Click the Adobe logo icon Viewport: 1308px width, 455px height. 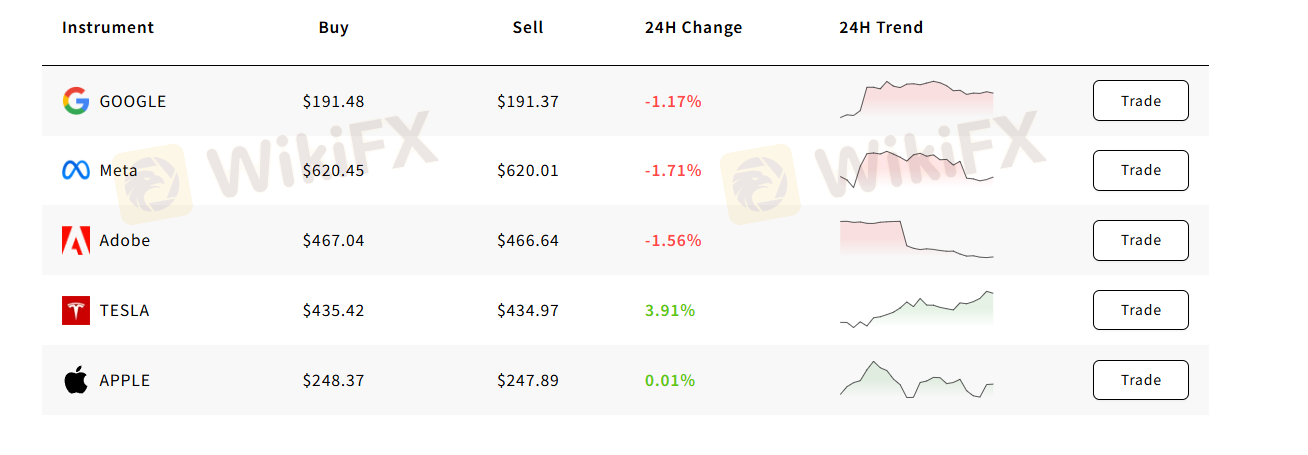click(76, 241)
